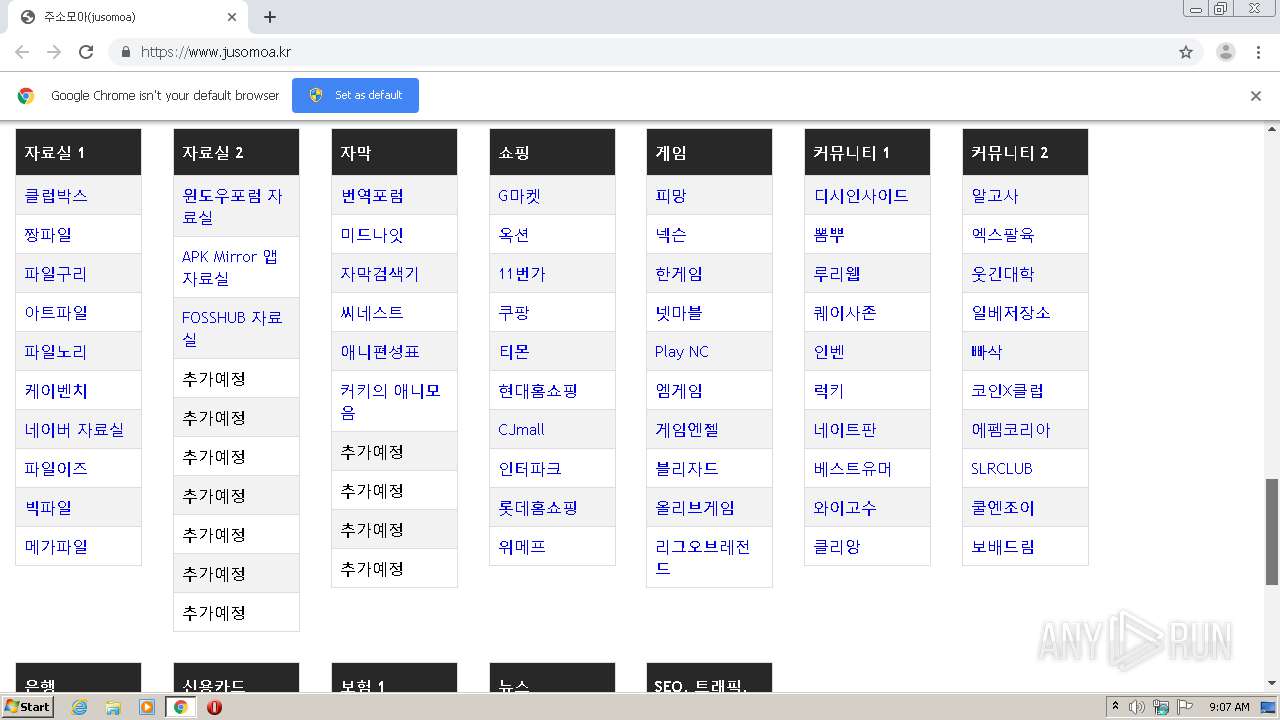Open the 번역포럼 subtitle link

click(x=372, y=196)
